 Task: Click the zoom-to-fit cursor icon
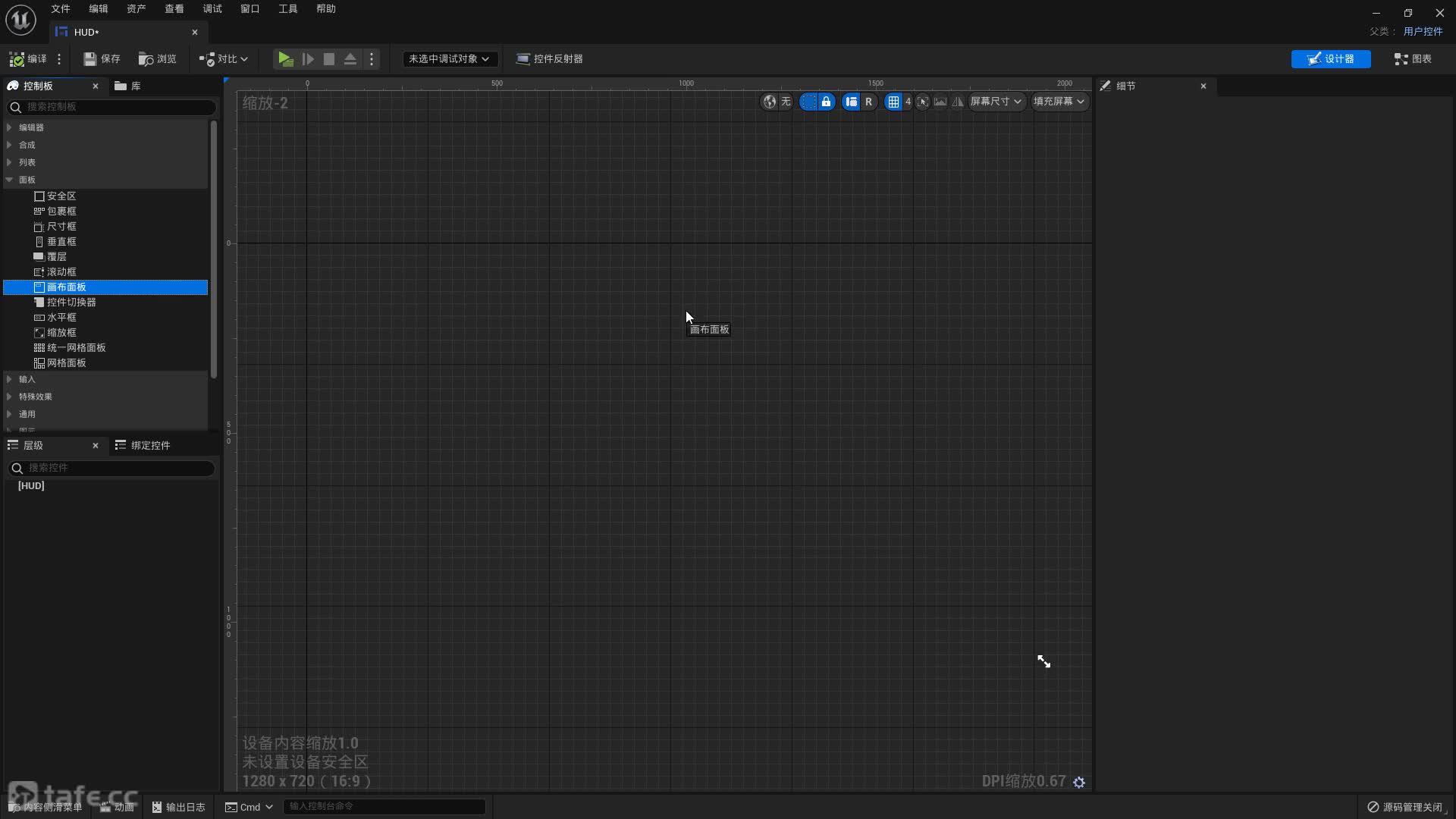pos(923,102)
